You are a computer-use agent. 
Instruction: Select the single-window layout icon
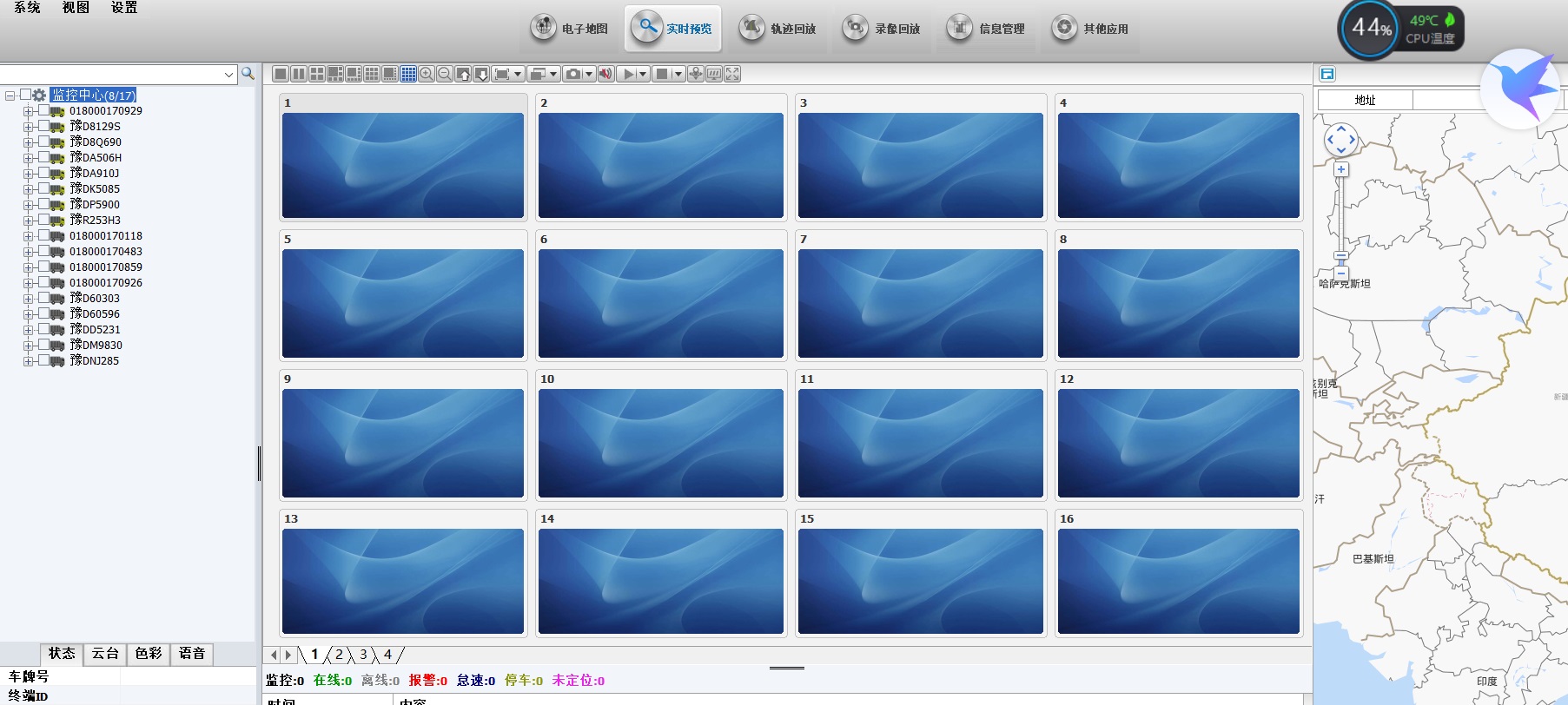coord(281,74)
